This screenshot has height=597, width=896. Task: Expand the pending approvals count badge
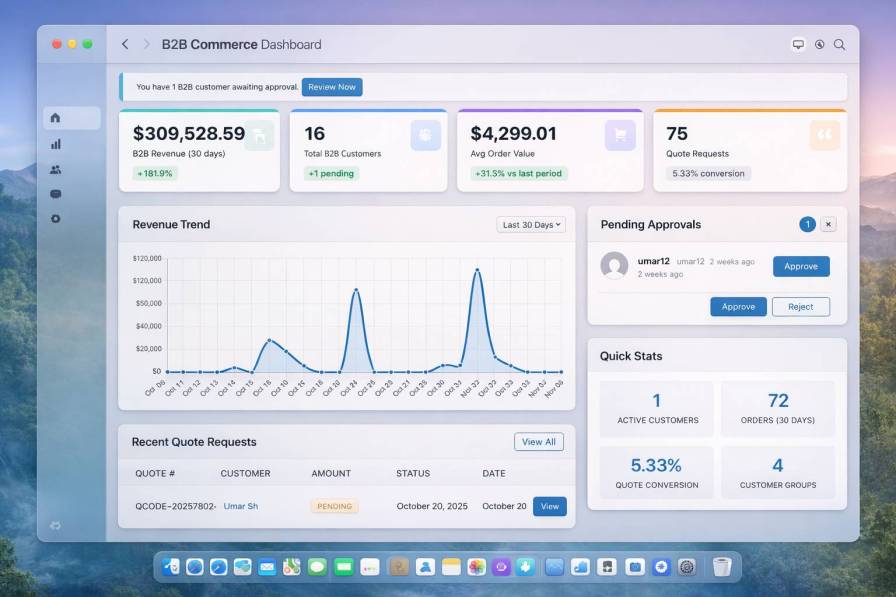coord(807,224)
